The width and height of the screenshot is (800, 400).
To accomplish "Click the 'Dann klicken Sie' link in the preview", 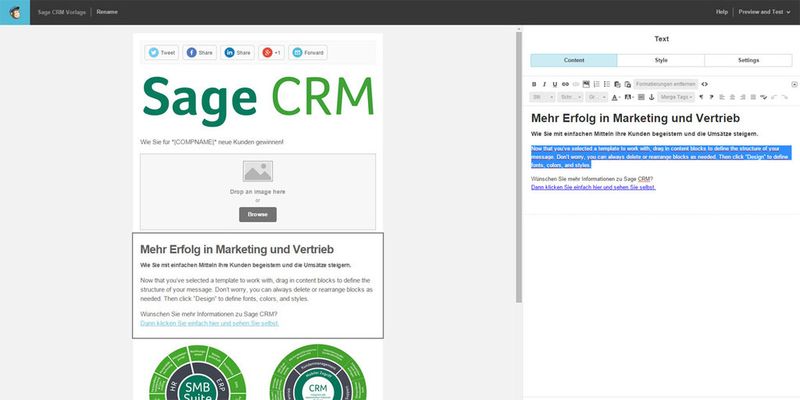I will tap(210, 323).
